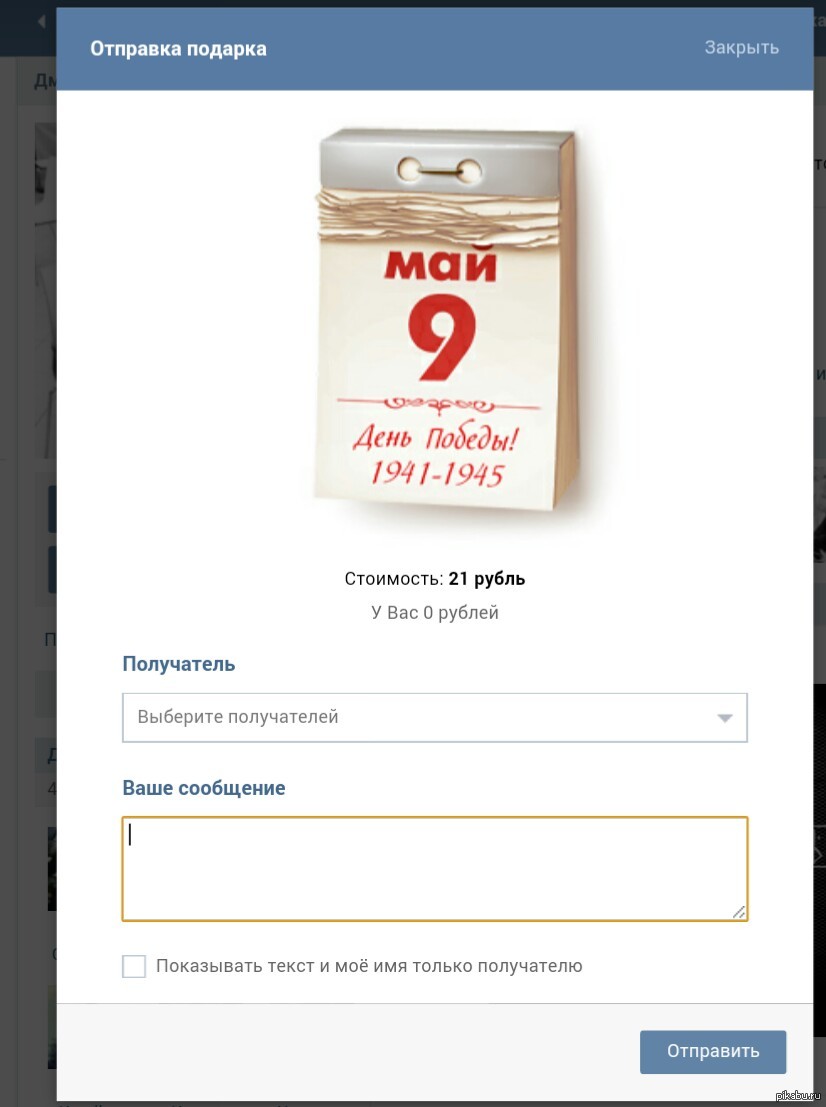
Task: Close the dialog via 'Закрыть'
Action: coord(741,47)
